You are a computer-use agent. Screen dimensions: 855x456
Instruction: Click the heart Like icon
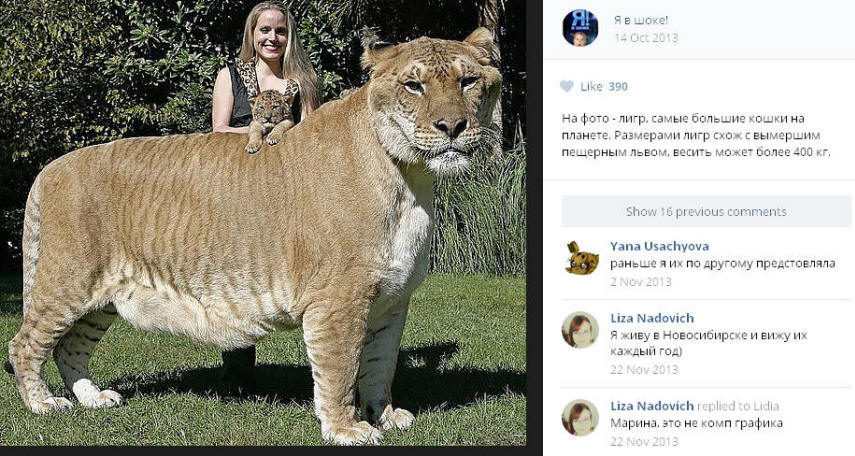pos(567,86)
